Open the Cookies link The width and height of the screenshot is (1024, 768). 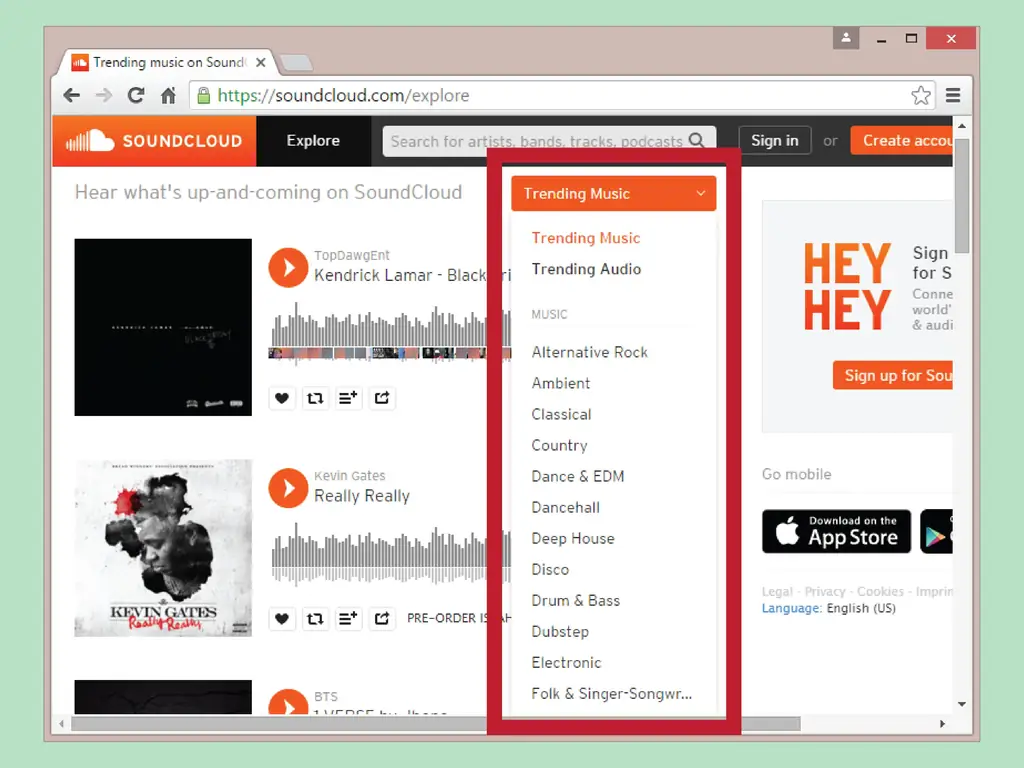(880, 591)
